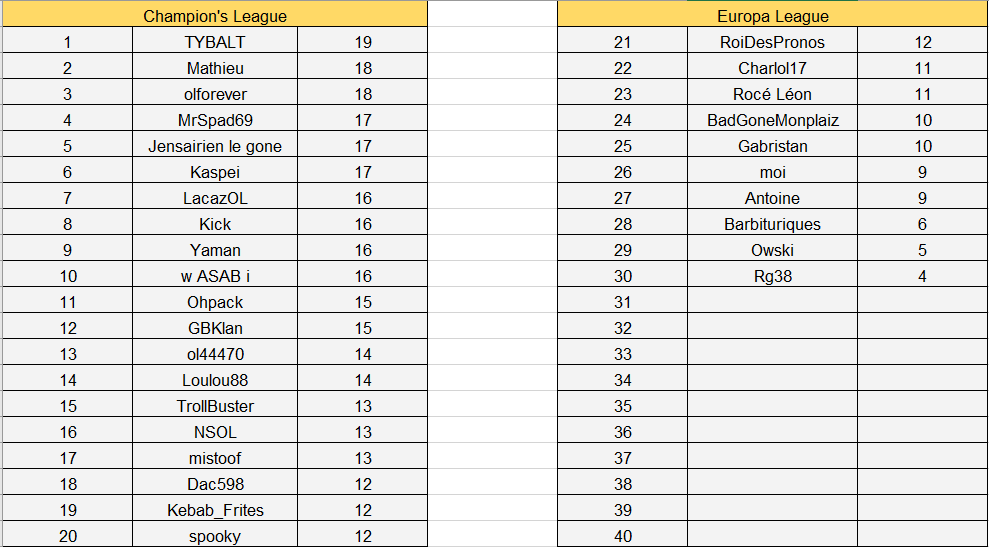The height and width of the screenshot is (547, 989).
Task: Select the rank 40 cell
Action: click(x=622, y=536)
